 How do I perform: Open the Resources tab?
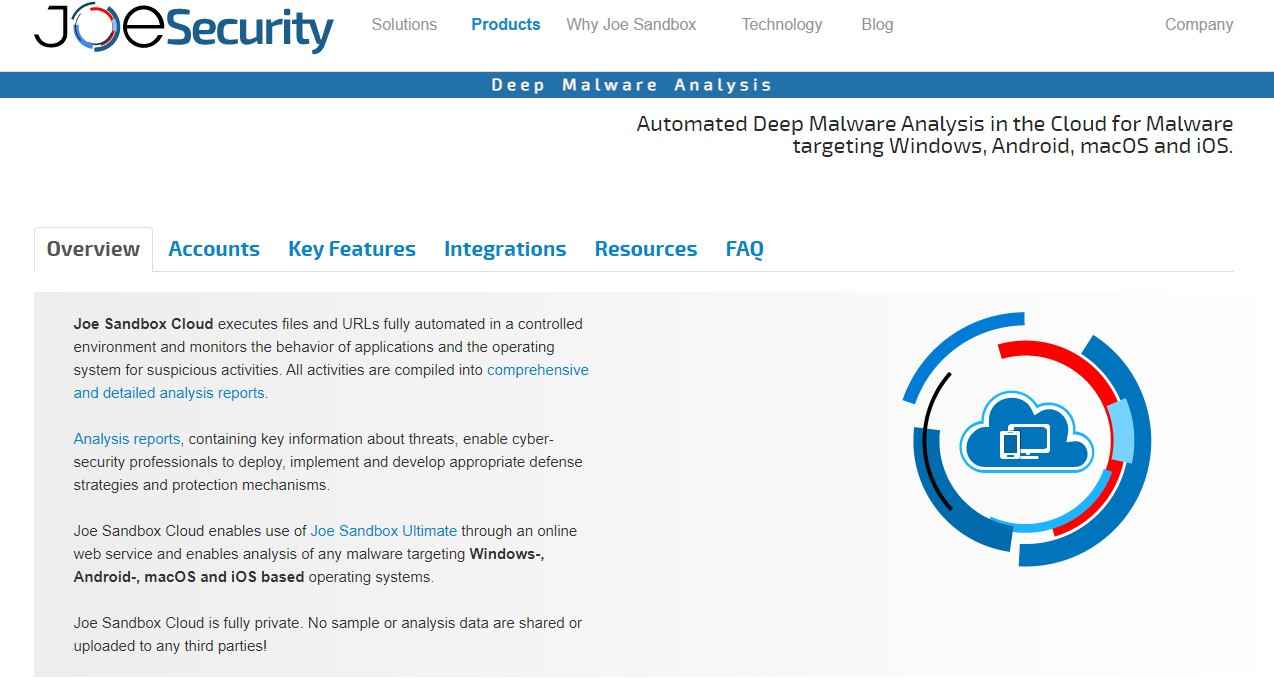tap(646, 249)
